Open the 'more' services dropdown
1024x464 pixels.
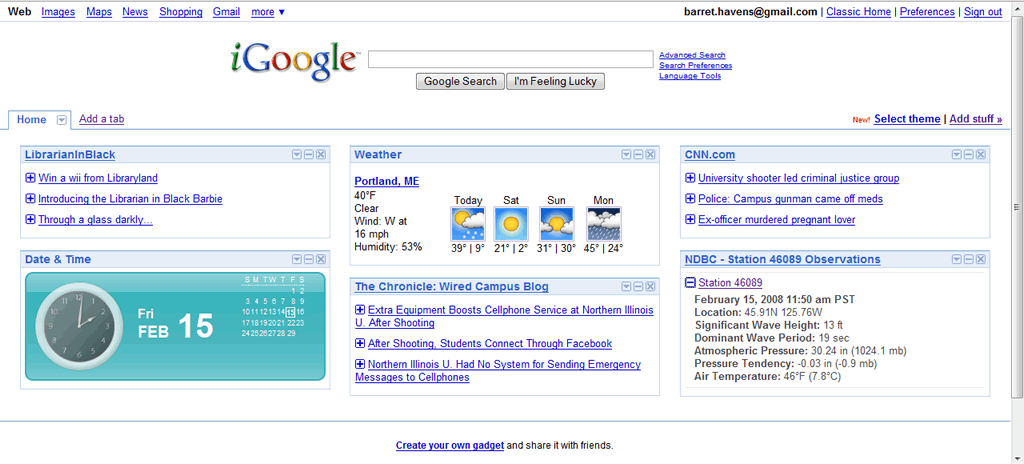point(268,12)
